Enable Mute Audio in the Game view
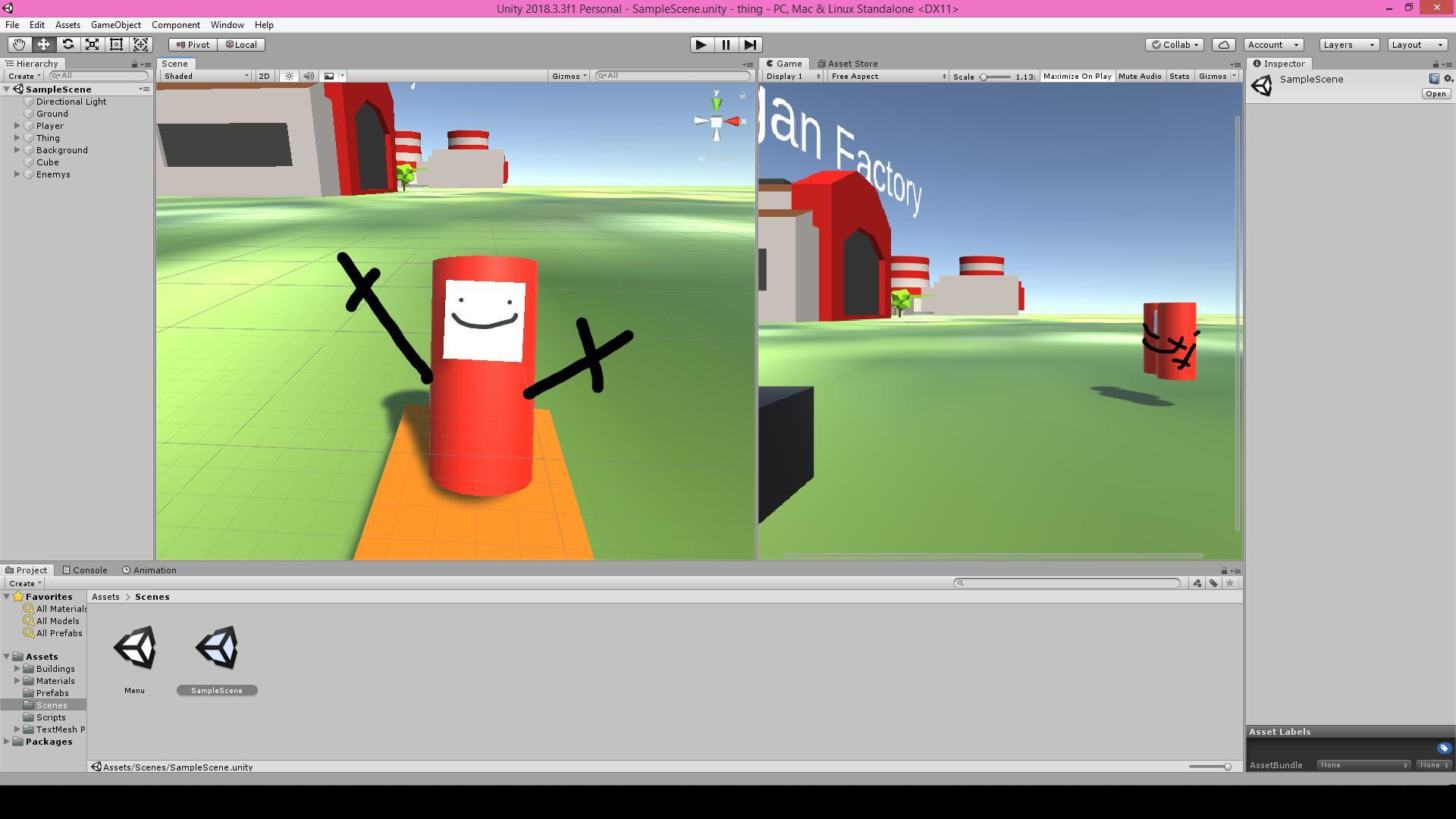This screenshot has width=1456, height=819. [x=1139, y=76]
